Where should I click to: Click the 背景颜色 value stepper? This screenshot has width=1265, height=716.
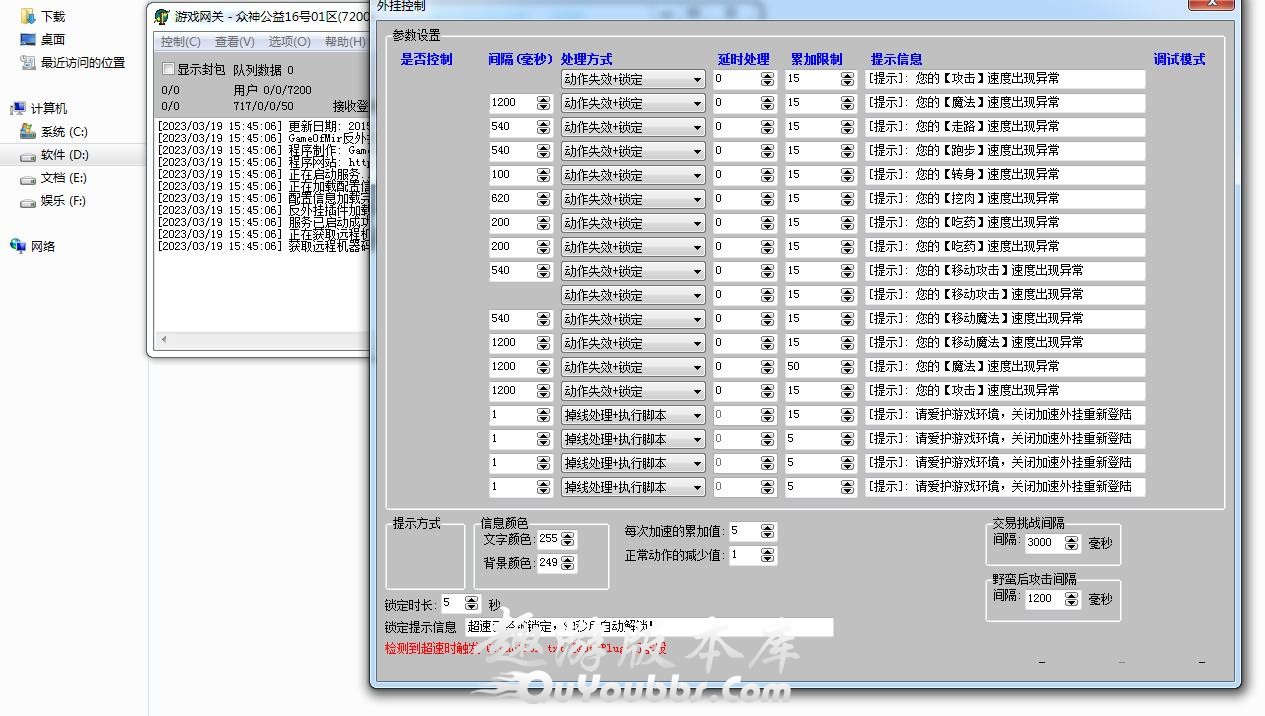click(x=568, y=563)
